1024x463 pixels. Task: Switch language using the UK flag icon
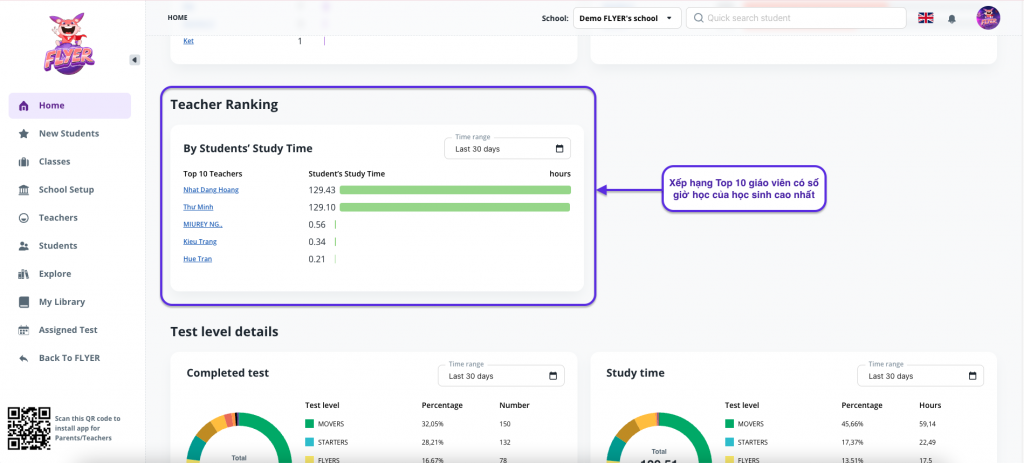(x=925, y=18)
